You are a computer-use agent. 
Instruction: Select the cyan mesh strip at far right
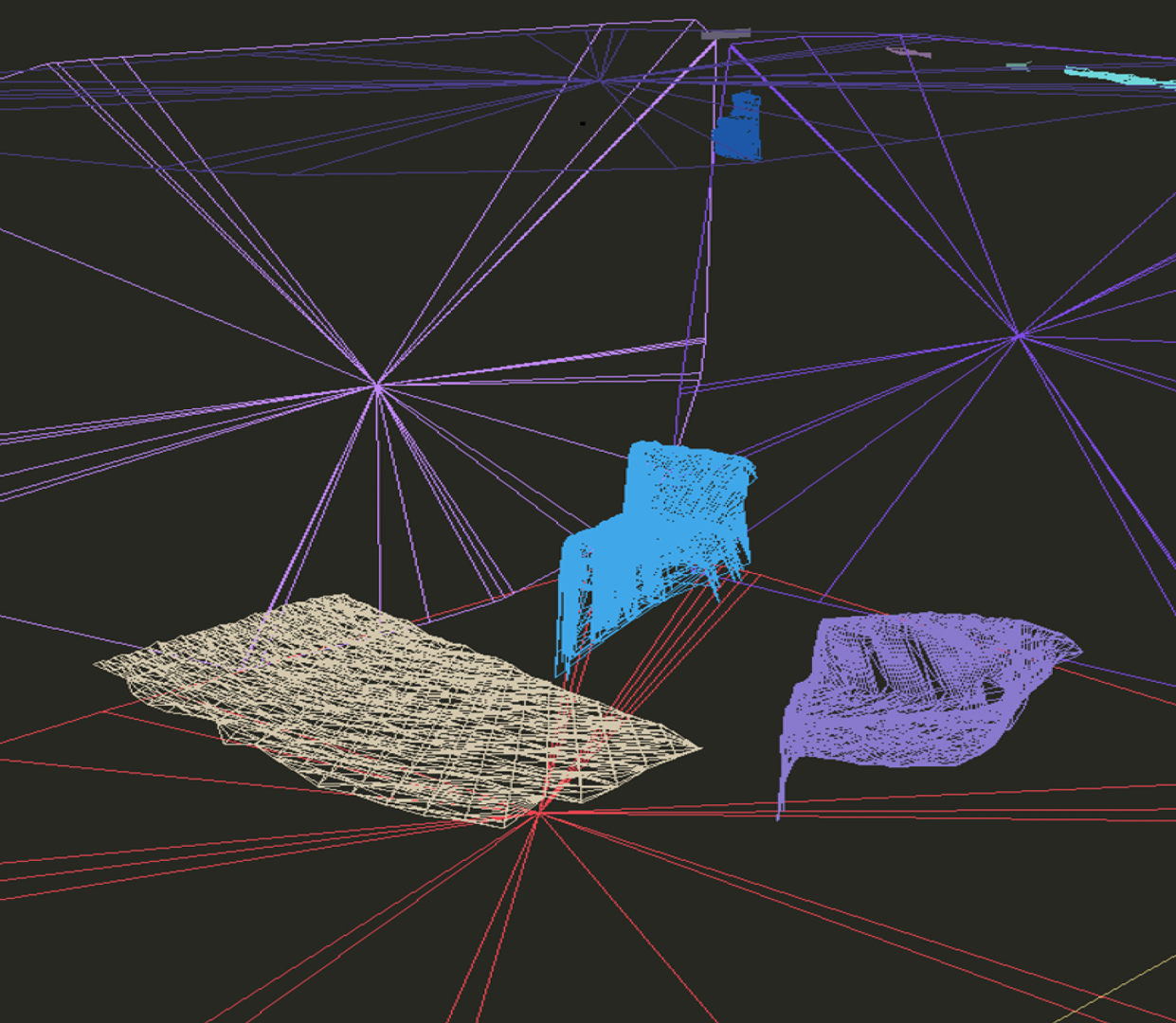pos(1118,77)
